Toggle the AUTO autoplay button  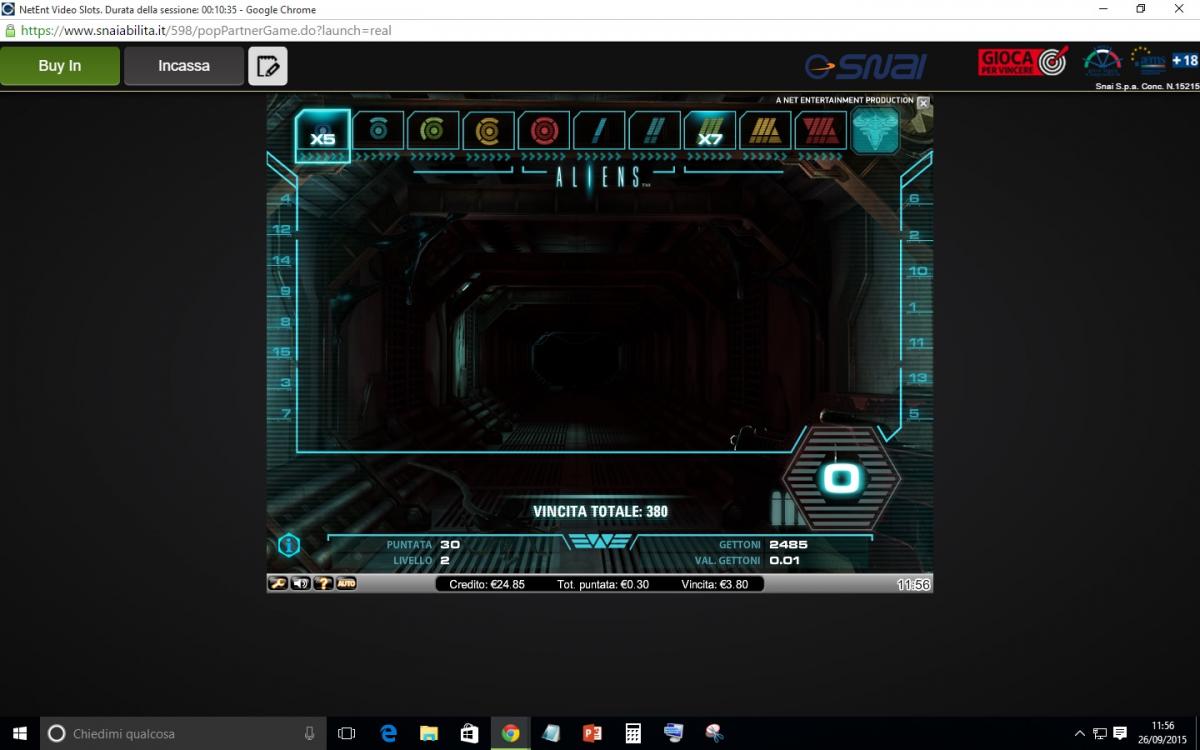pyautogui.click(x=346, y=583)
